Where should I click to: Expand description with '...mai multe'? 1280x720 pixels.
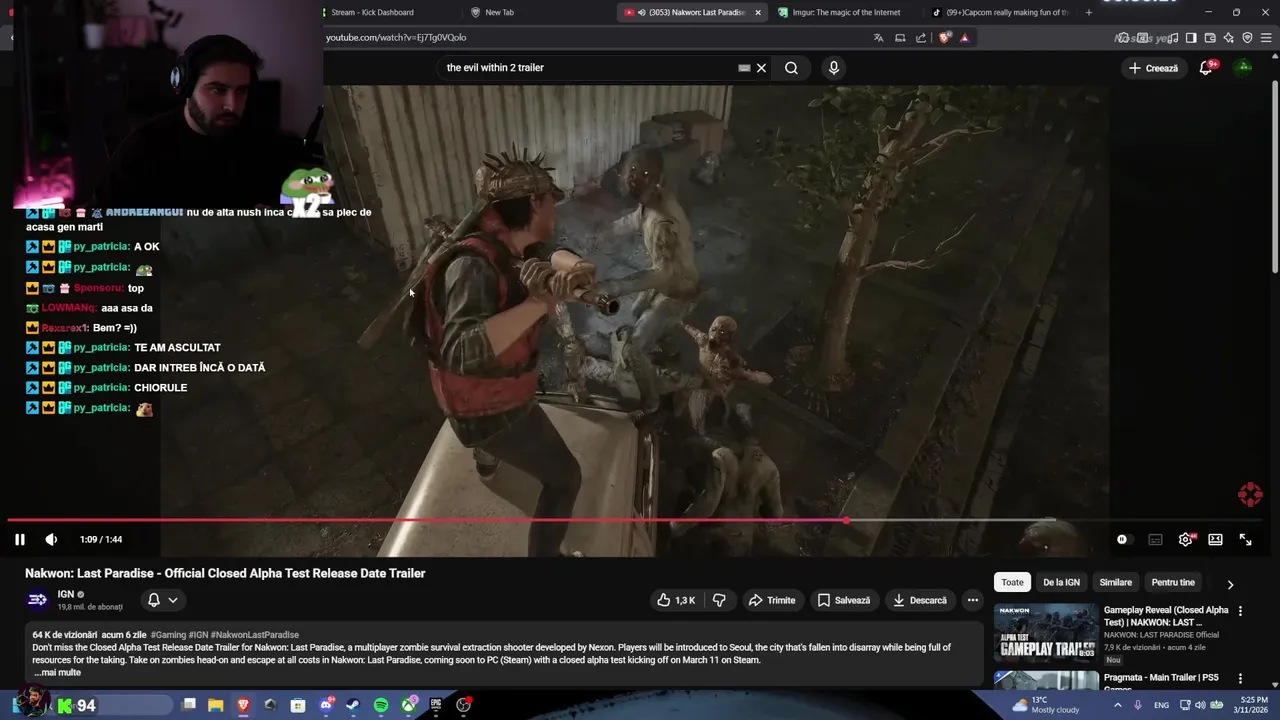click(57, 673)
